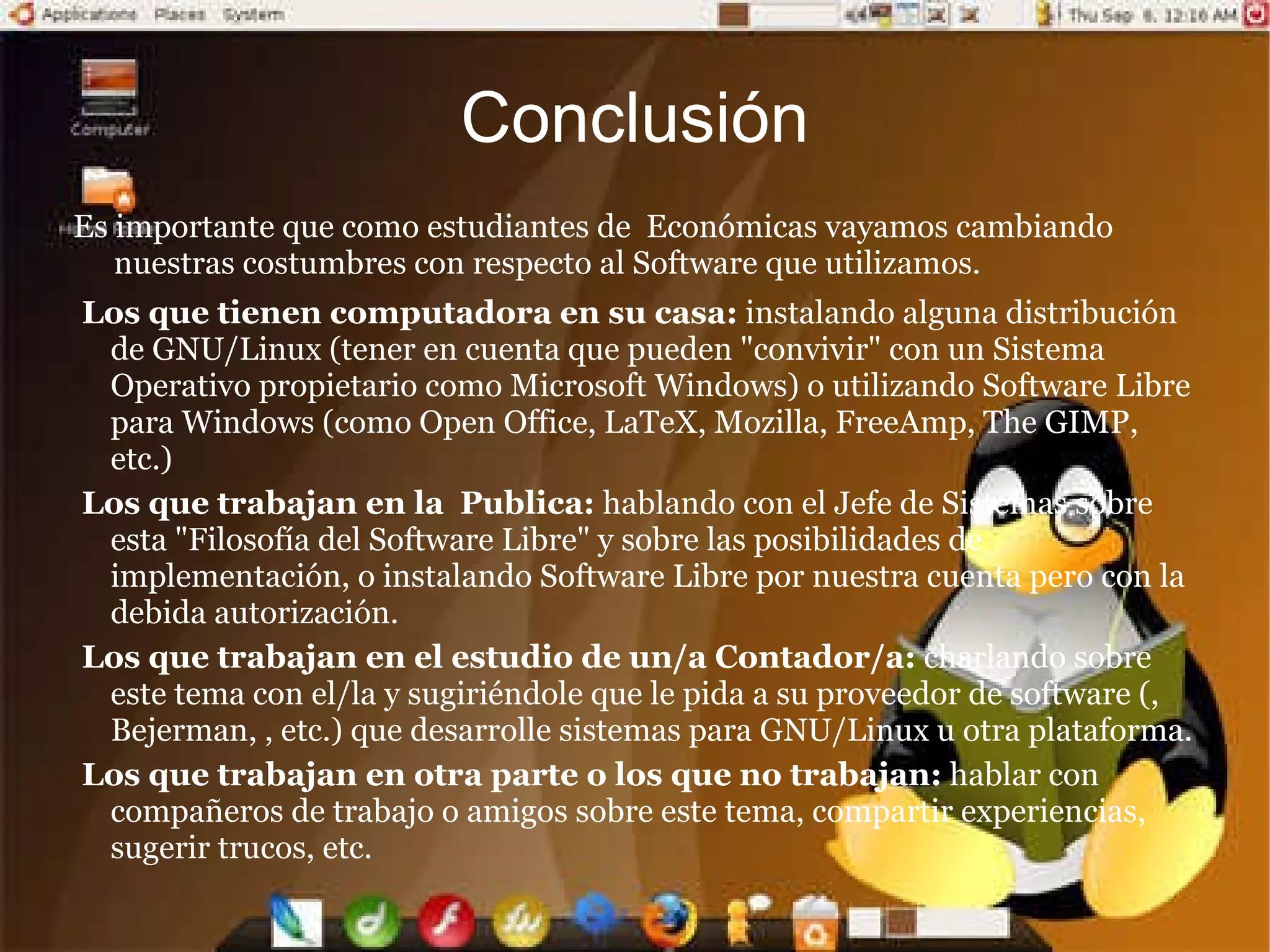Click the Ubuntu logo in the top panel
The width and height of the screenshot is (1270, 952).
point(22,14)
